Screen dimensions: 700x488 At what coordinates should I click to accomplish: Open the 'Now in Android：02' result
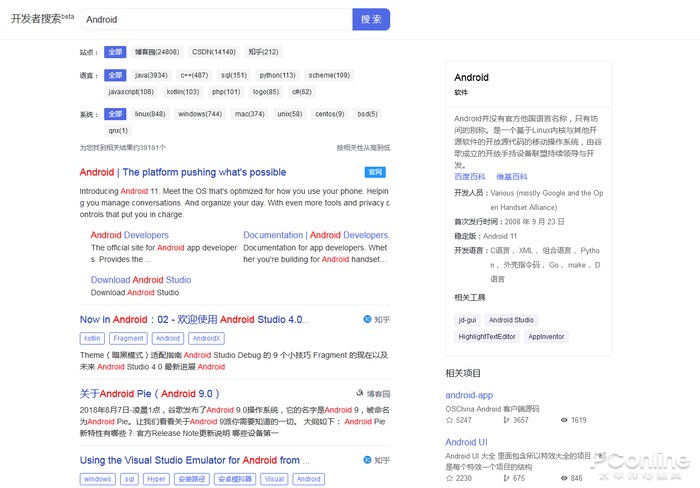194,320
